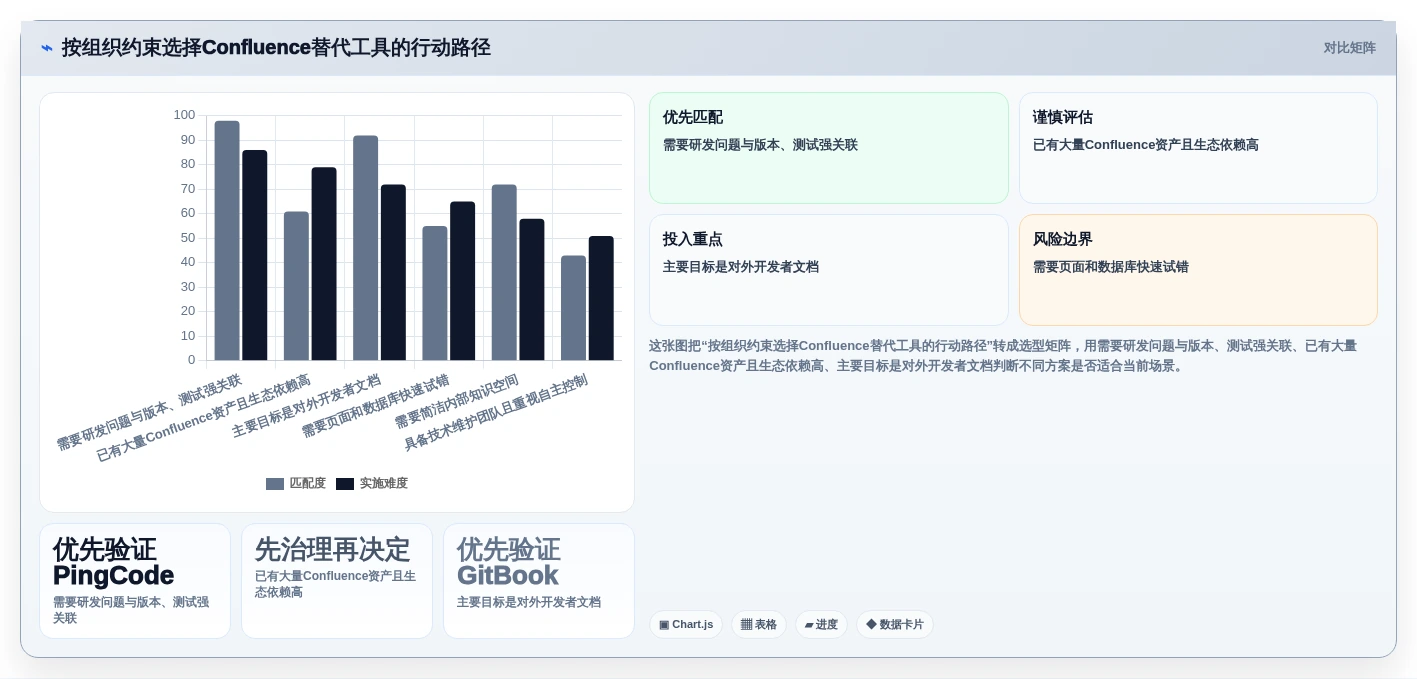Click the tallest 匹配度 bar valued 98
Image resolution: width=1417 pixels, height=679 pixels.
click(x=227, y=241)
